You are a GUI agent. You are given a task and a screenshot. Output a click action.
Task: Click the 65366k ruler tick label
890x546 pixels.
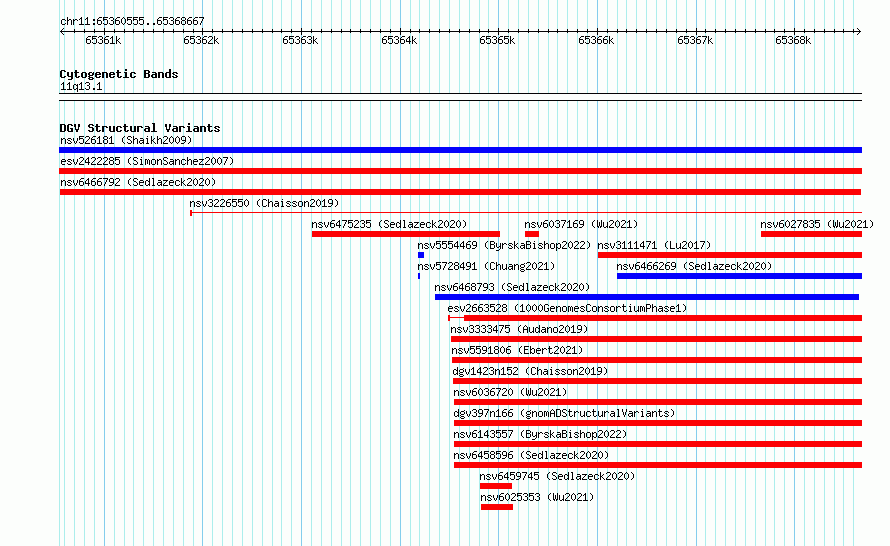click(596, 40)
